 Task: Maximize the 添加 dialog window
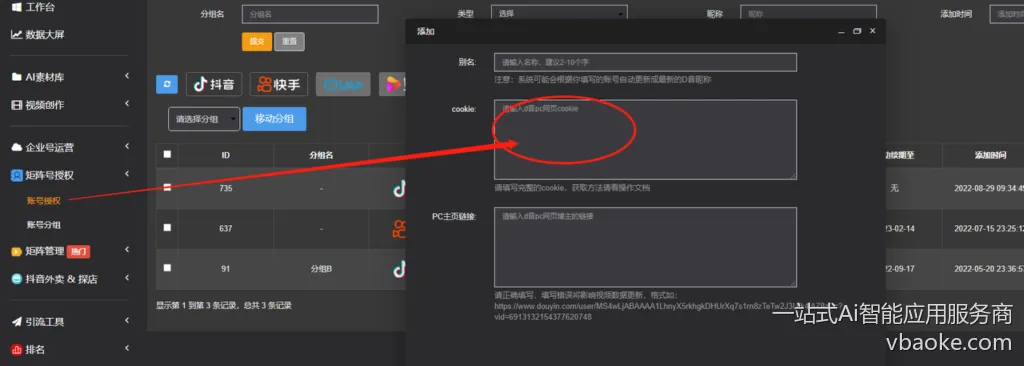pos(857,31)
